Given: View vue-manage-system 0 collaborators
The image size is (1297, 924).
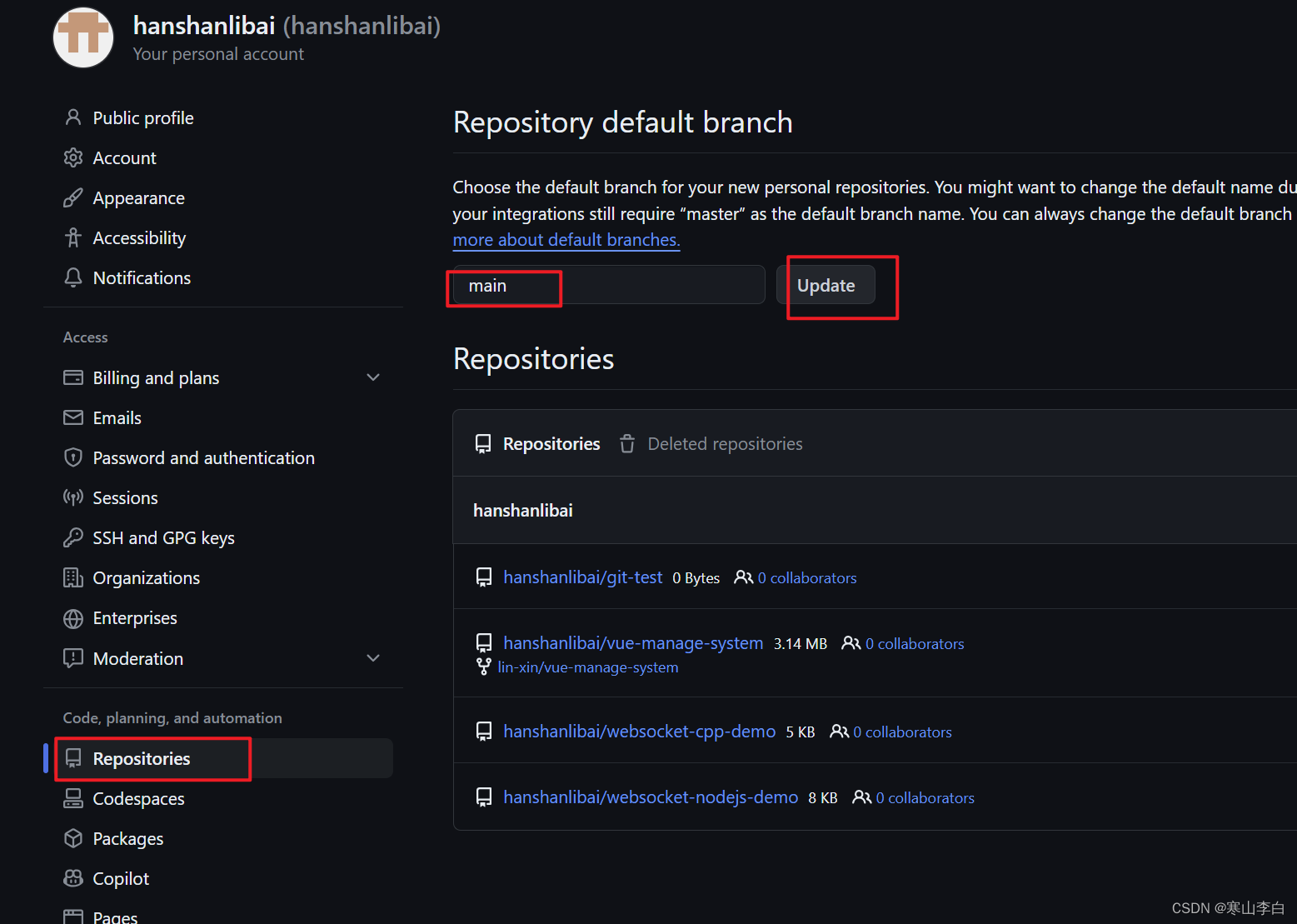Looking at the screenshot, I should (915, 644).
